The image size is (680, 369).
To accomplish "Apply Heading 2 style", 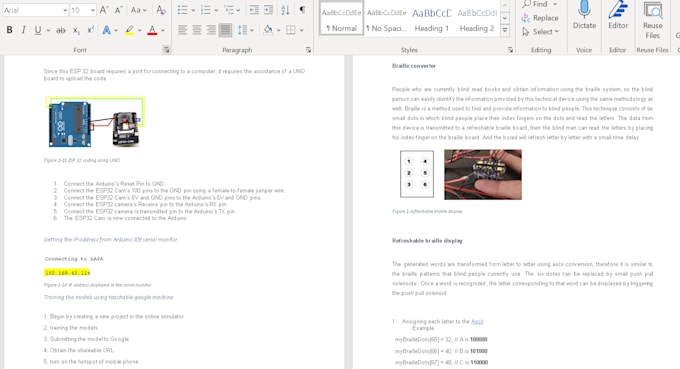I will pyautogui.click(x=477, y=18).
